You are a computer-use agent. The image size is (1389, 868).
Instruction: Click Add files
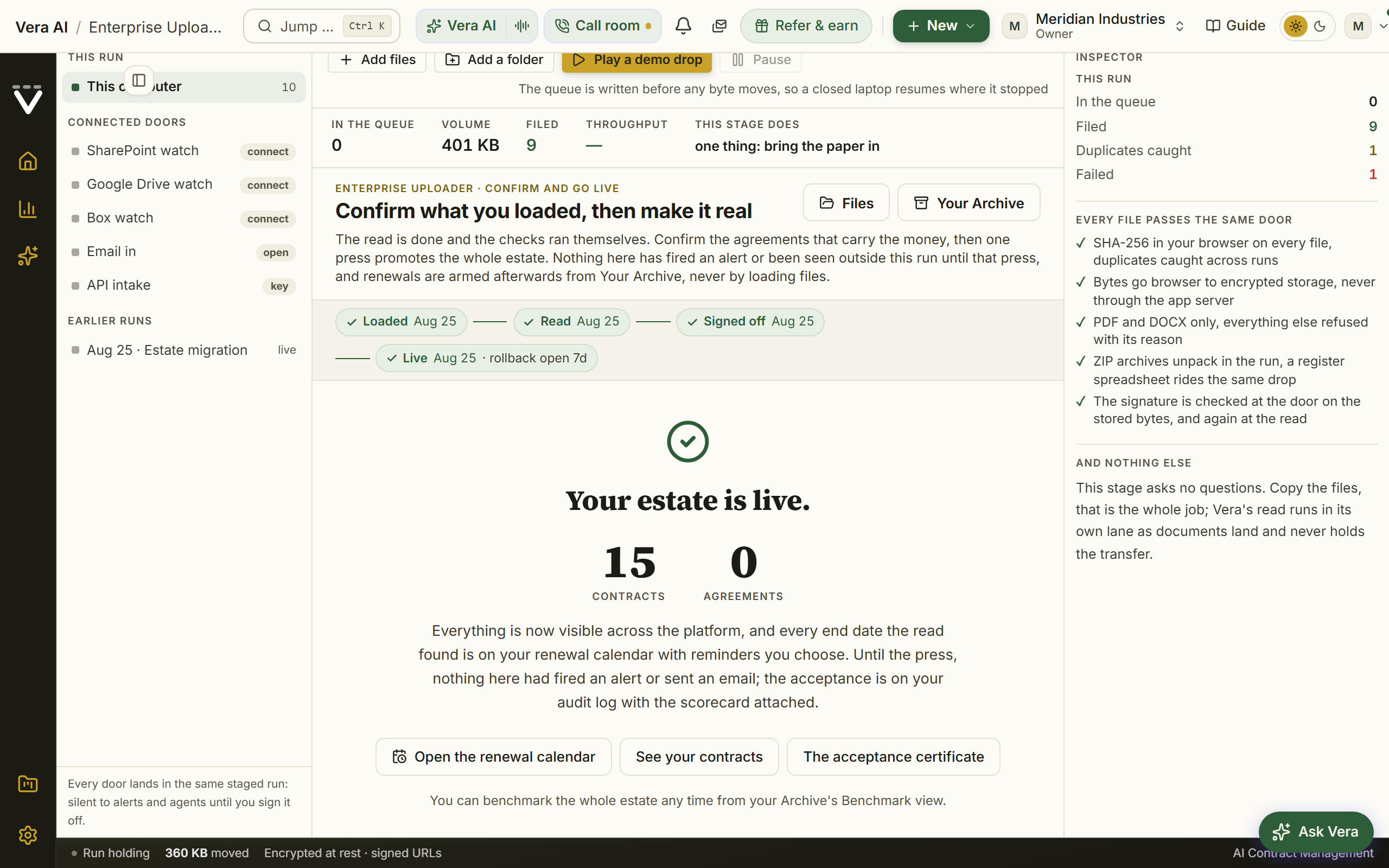pos(377,60)
